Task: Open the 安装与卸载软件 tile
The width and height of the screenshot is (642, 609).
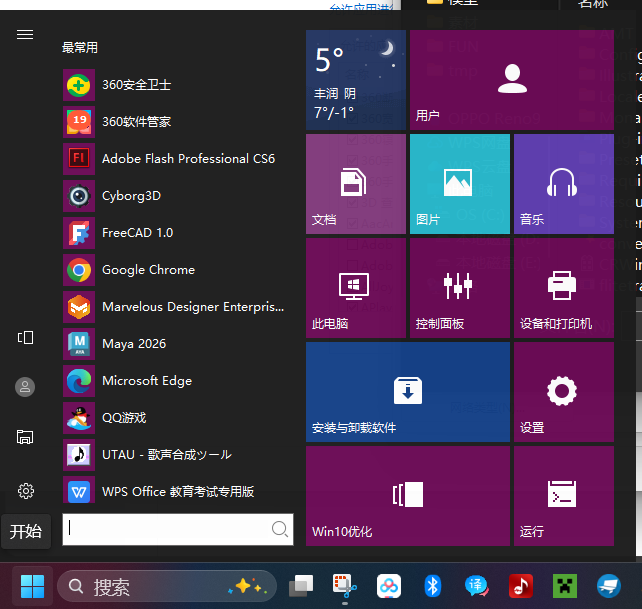Action: coord(408,392)
